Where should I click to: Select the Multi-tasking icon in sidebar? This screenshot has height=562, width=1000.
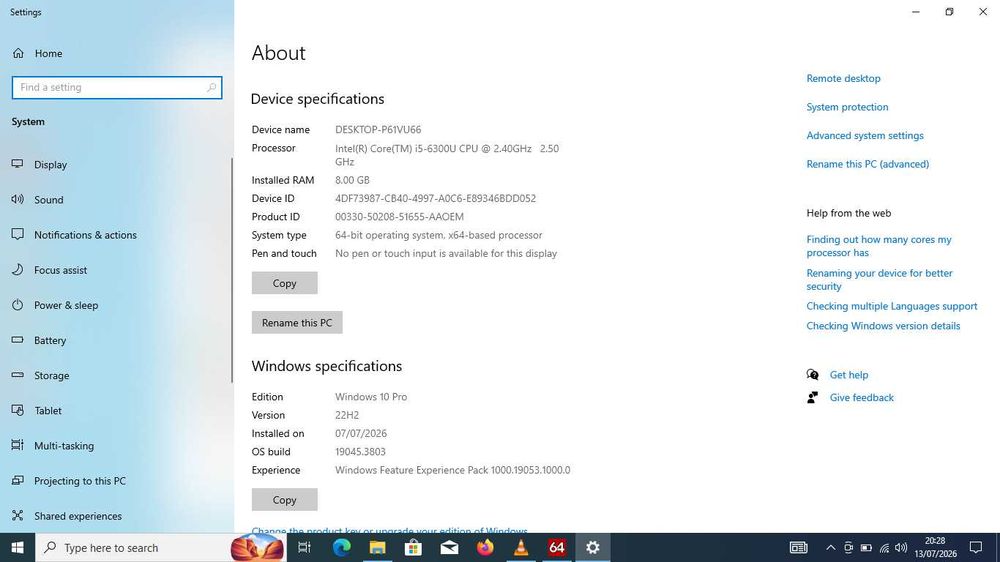point(18,445)
